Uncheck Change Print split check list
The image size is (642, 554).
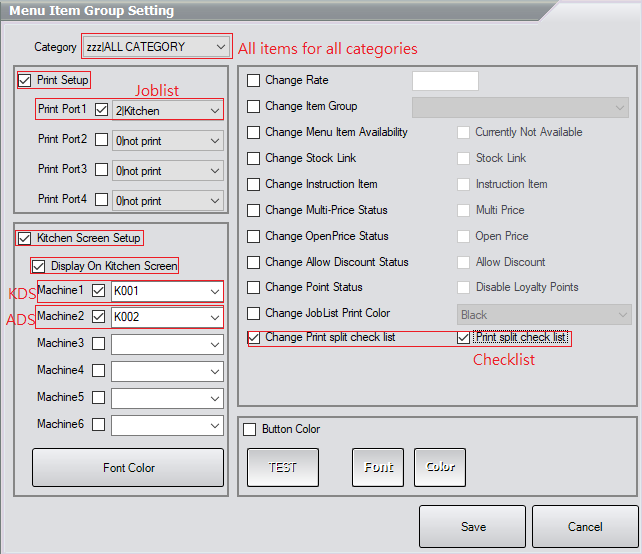click(x=254, y=338)
